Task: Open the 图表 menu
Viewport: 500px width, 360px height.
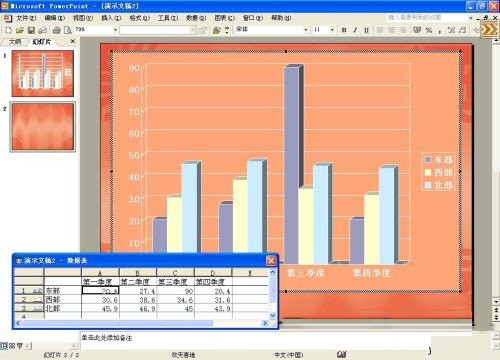Action: [x=224, y=18]
